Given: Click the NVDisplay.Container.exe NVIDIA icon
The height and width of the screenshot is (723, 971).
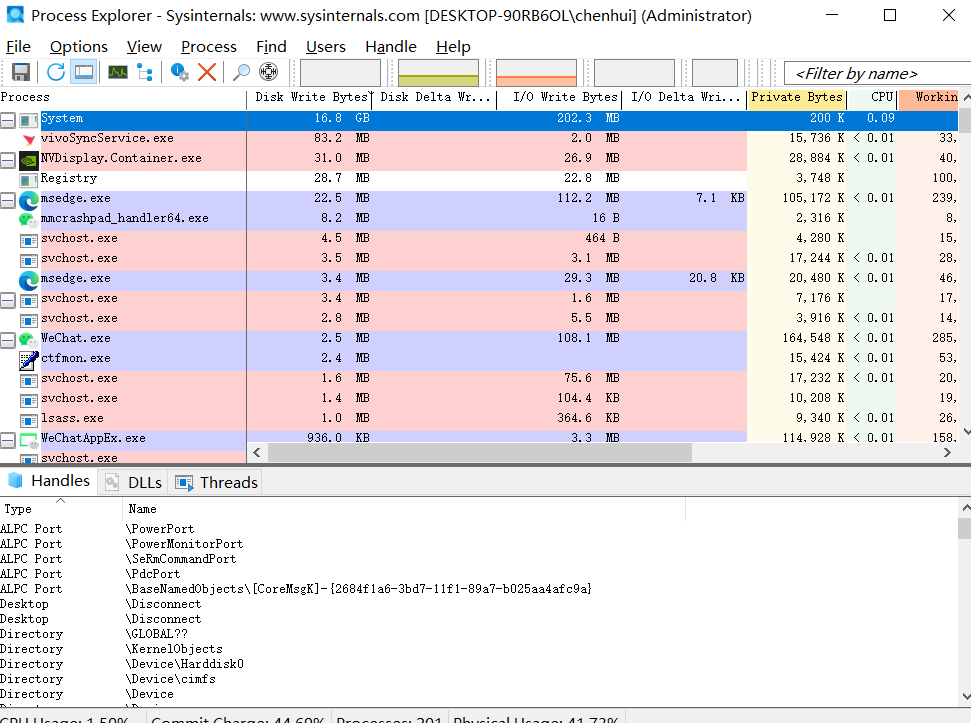Looking at the screenshot, I should (x=28, y=160).
